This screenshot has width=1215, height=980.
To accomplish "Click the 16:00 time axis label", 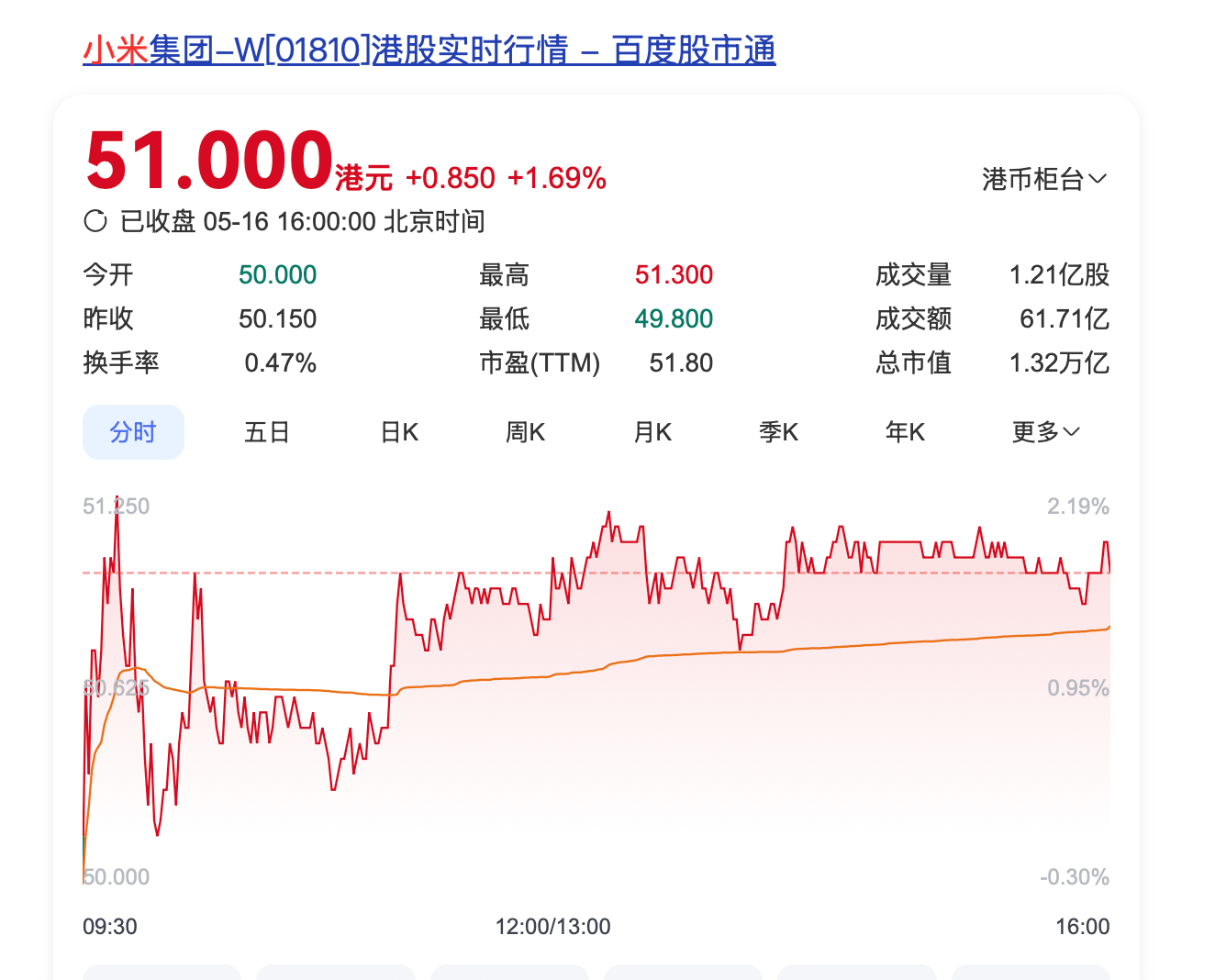I will point(1083,927).
